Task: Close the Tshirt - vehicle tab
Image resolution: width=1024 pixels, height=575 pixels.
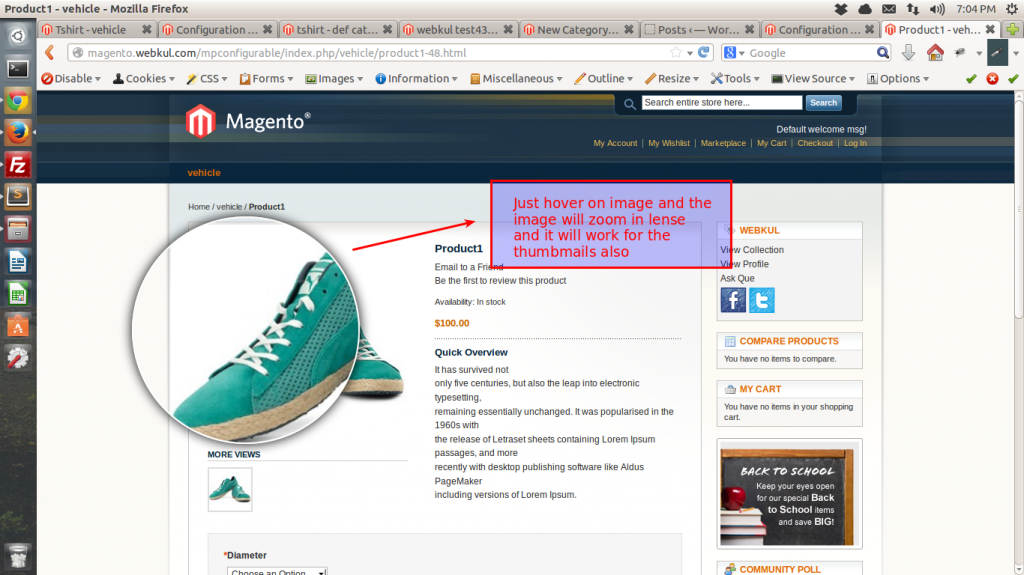Action: pyautogui.click(x=146, y=29)
